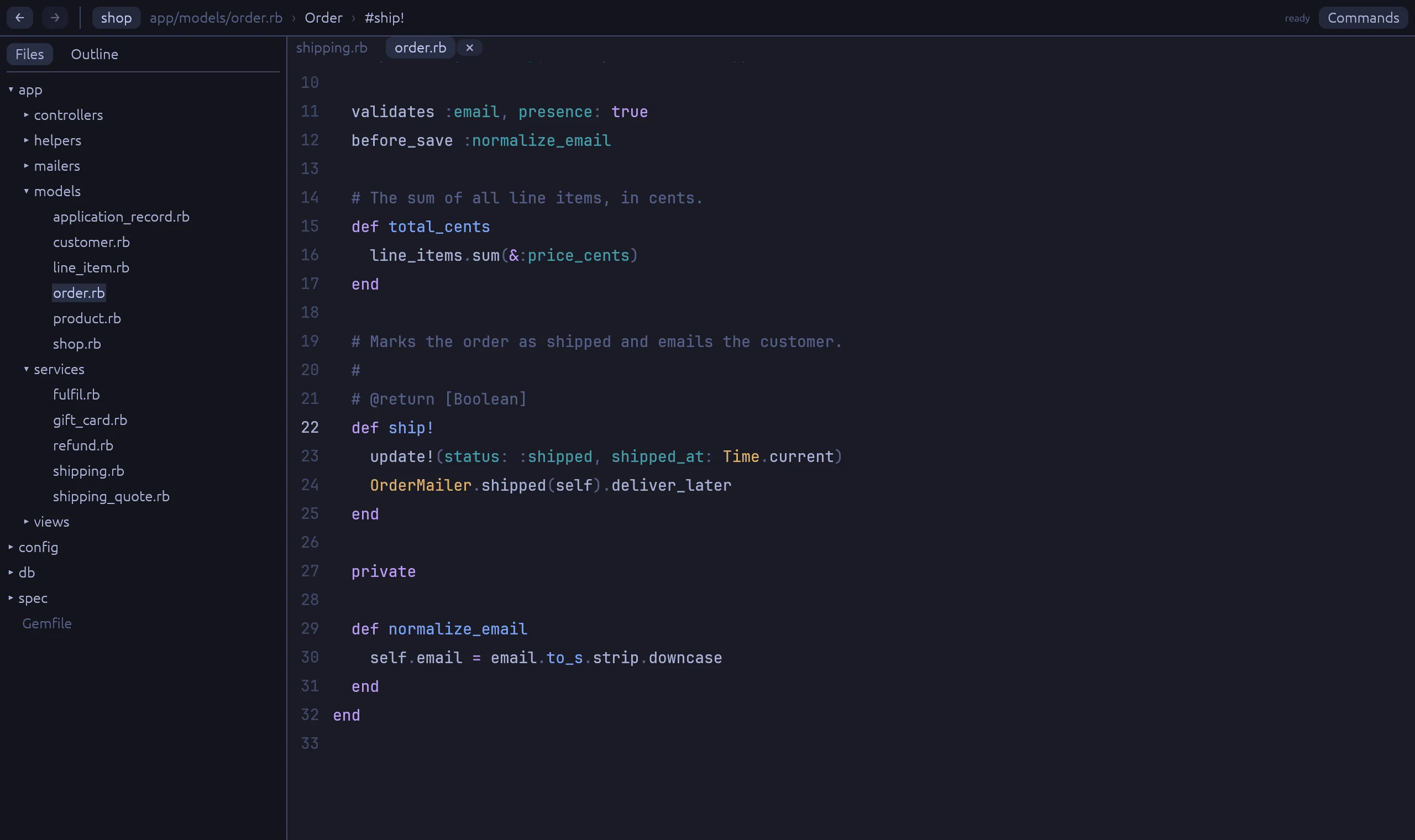Click line number 15 in the gutter
This screenshot has height=840, width=1415.
pyautogui.click(x=310, y=227)
